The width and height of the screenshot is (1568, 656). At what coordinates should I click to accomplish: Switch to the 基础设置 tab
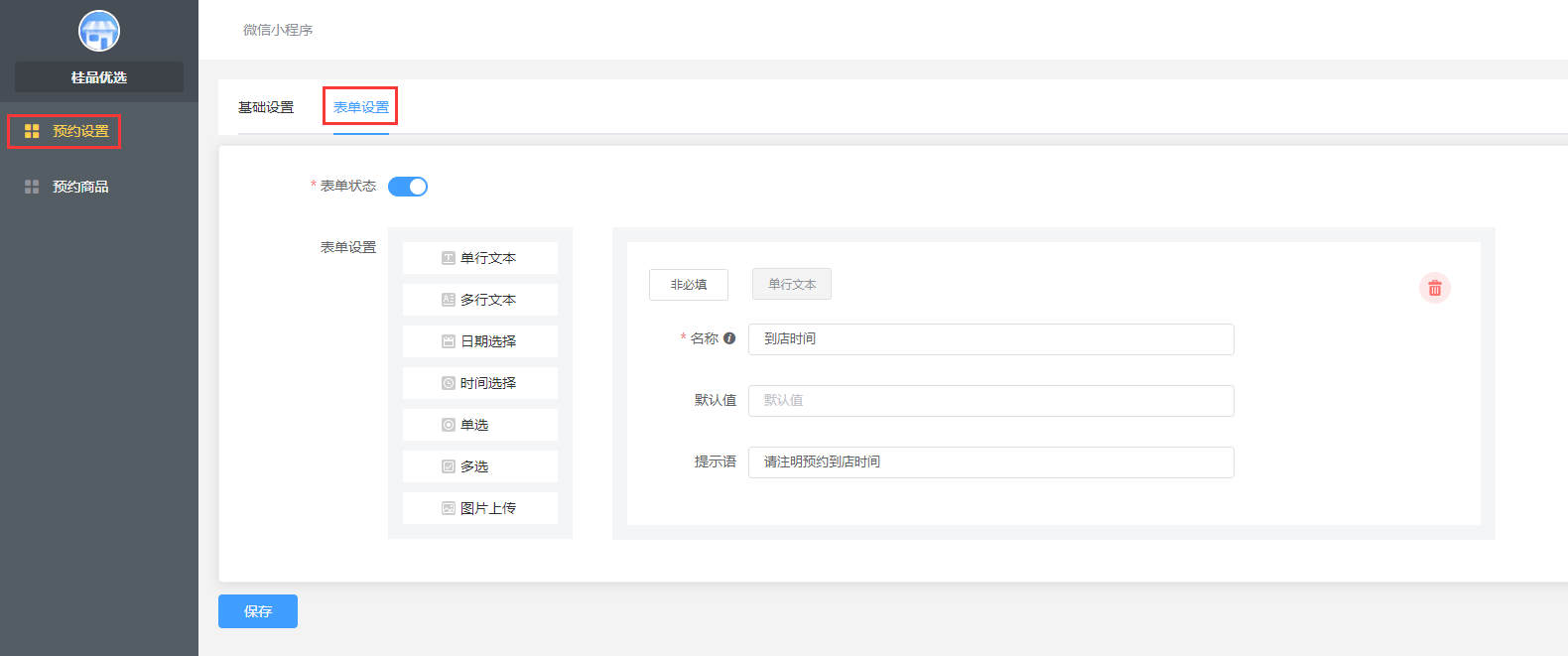coord(266,107)
